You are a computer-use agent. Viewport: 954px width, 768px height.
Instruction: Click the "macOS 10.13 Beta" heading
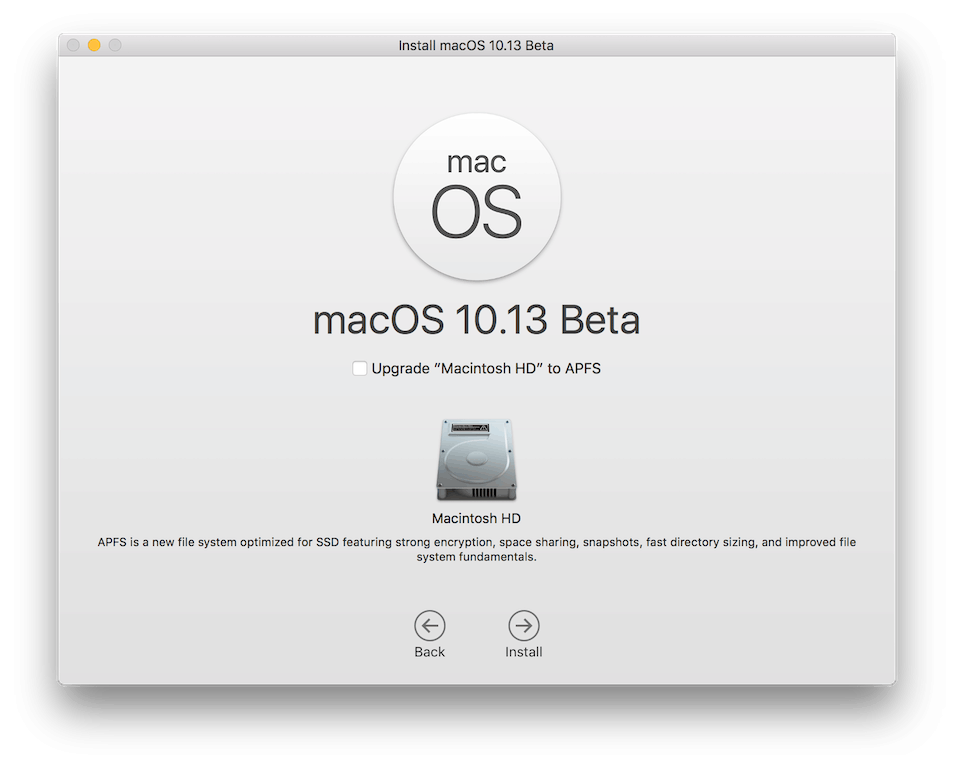point(476,320)
